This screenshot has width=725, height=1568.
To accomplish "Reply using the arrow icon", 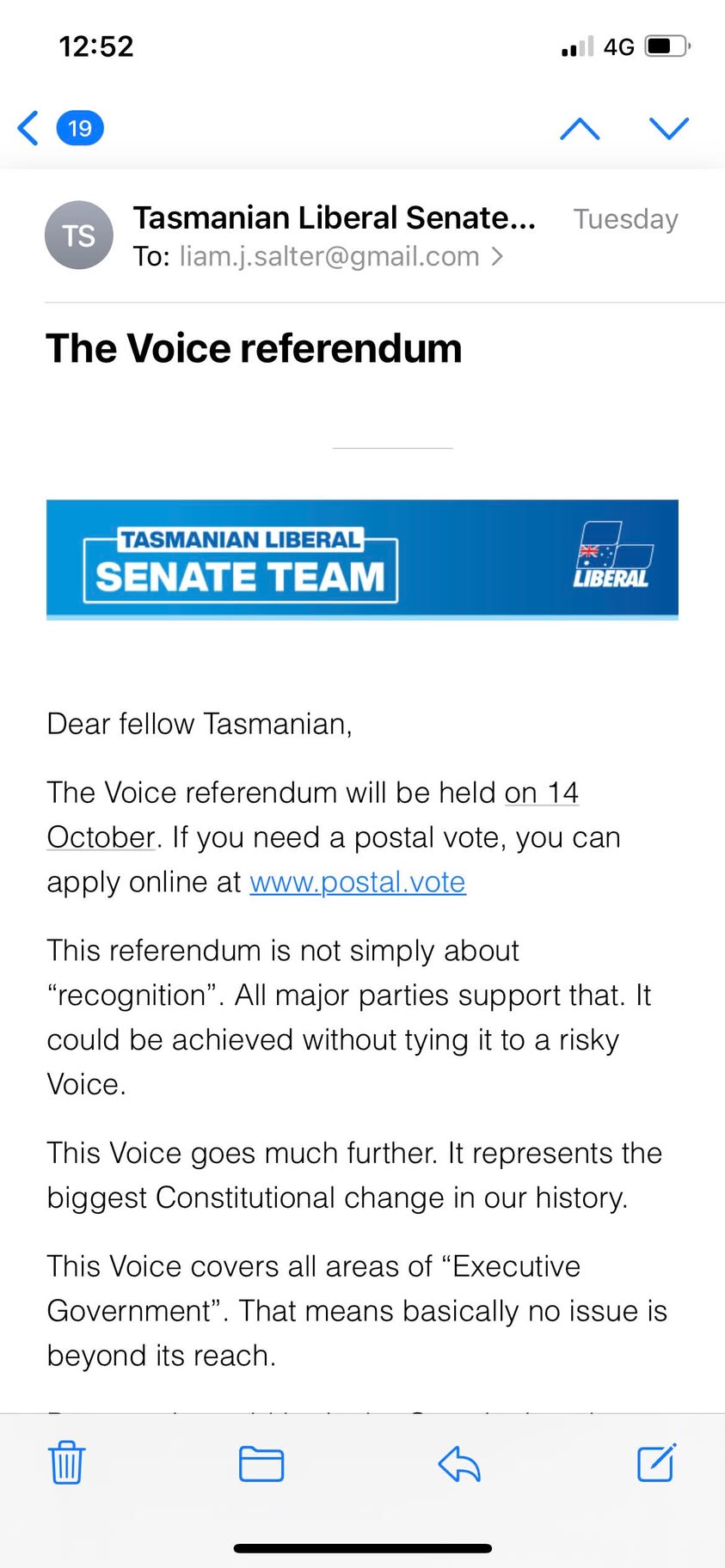I will (459, 1463).
